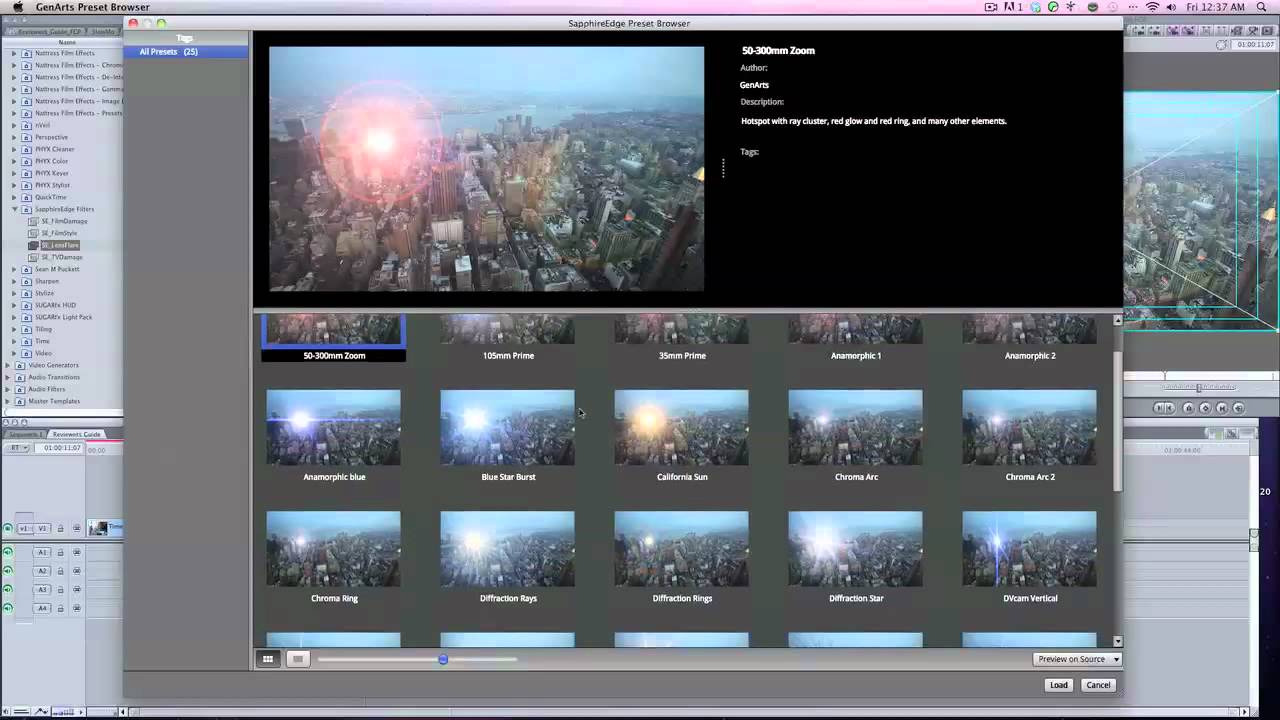Select SE_TVDamage filter in Effects browser
This screenshot has width=1280, height=720.
[x=62, y=257]
